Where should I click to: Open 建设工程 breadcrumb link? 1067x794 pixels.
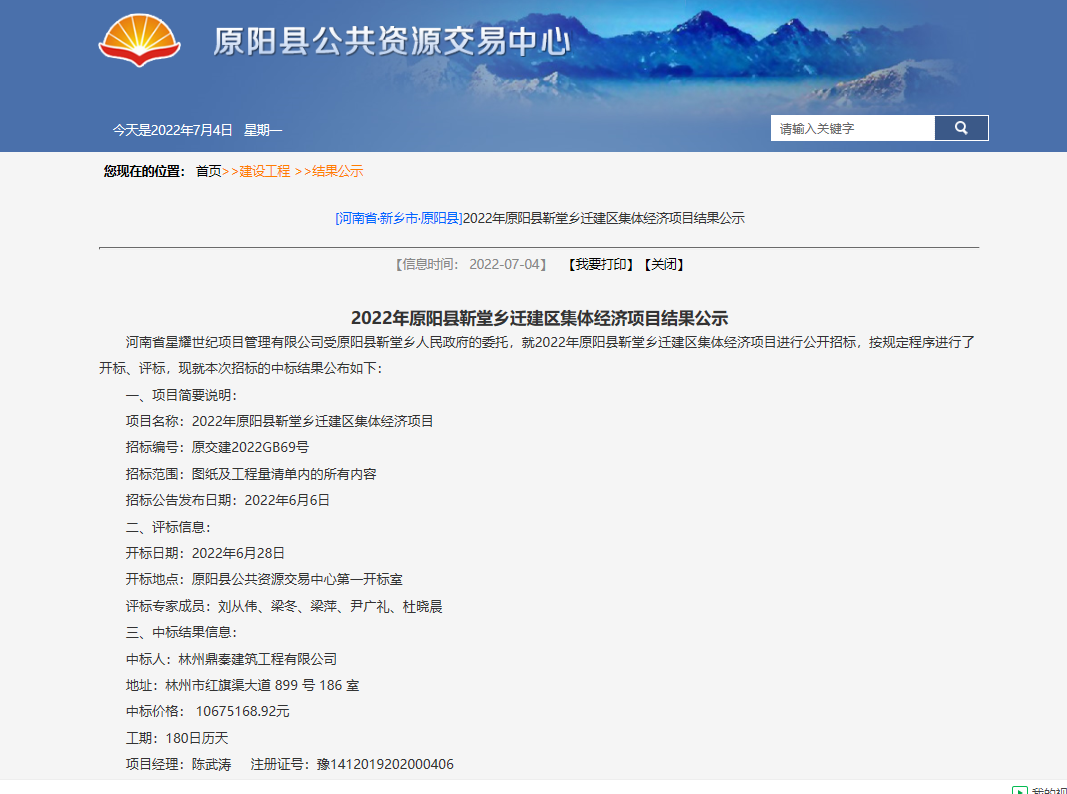(264, 171)
